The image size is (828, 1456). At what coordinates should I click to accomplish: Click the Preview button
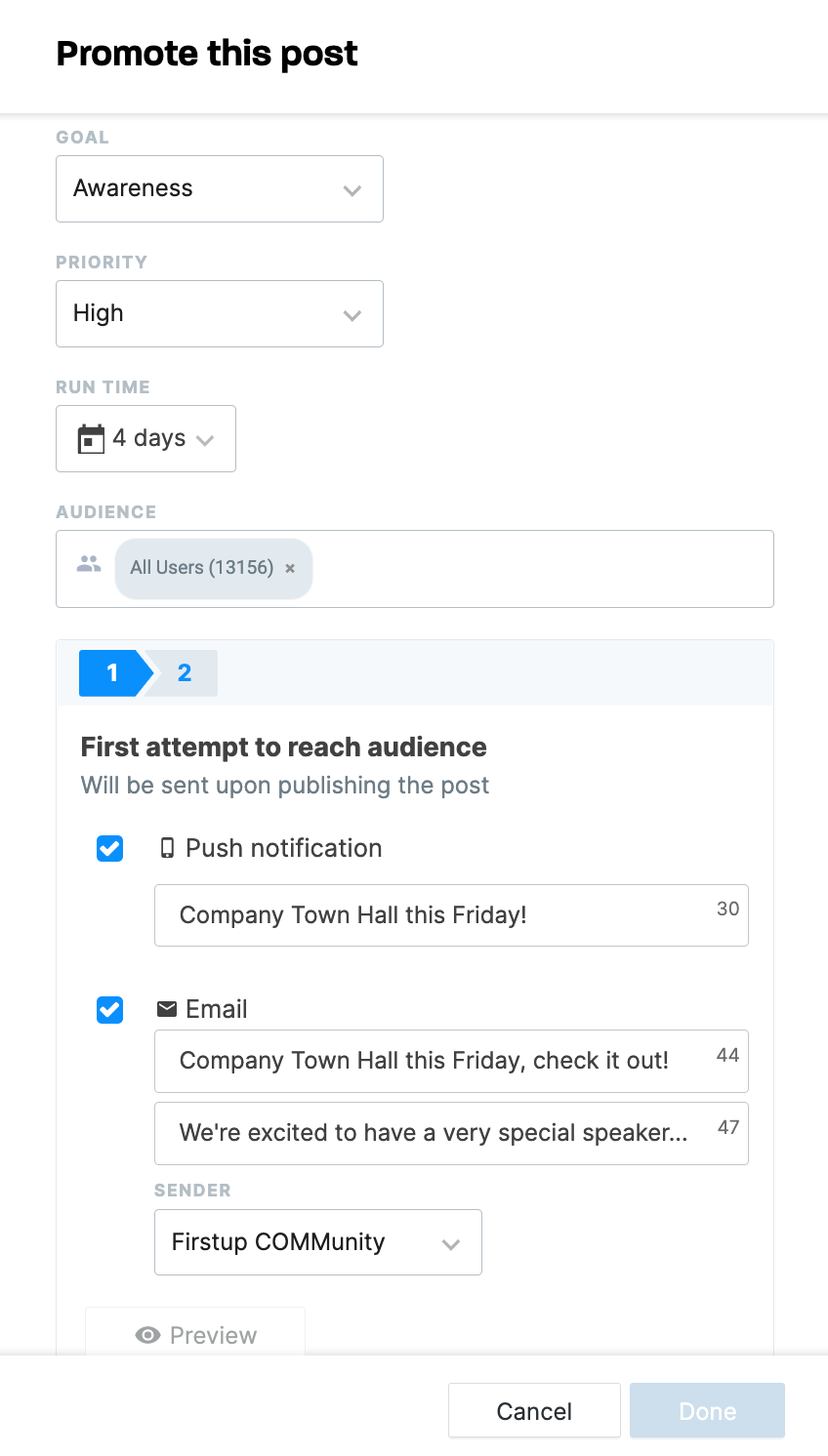click(x=195, y=1331)
